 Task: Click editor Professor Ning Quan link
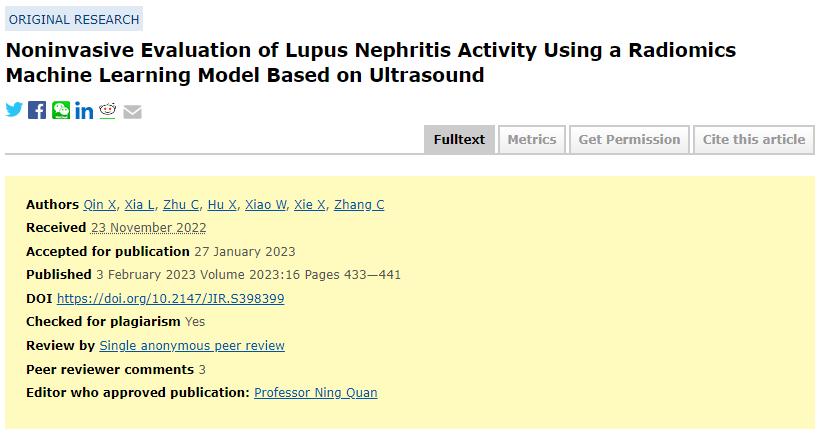click(x=316, y=393)
